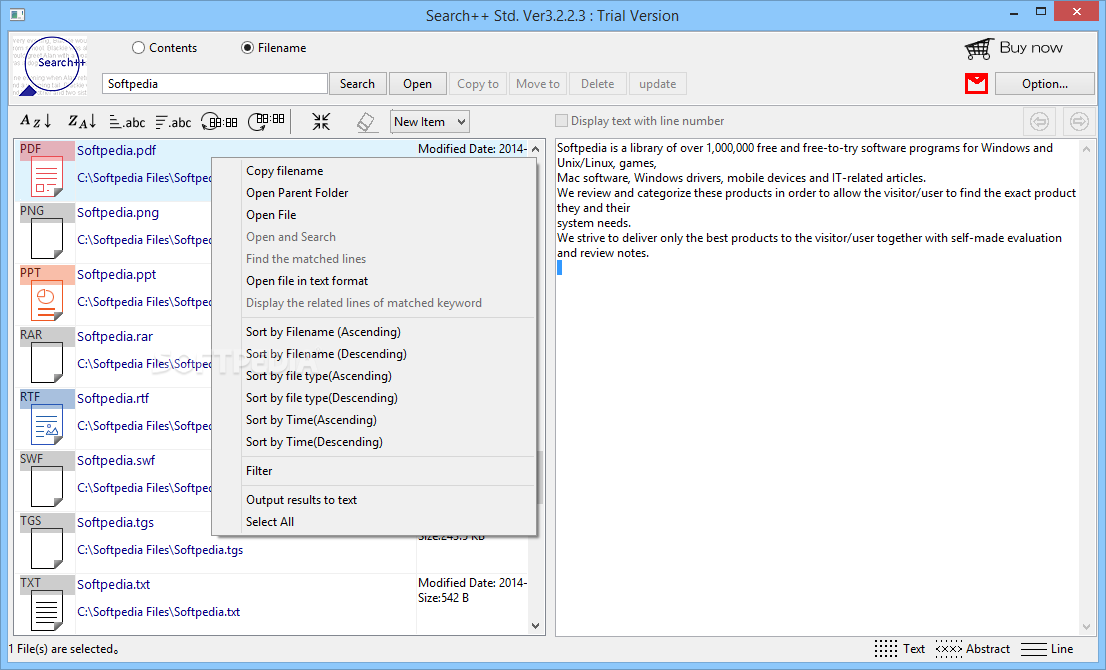This screenshot has width=1106, height=670.
Task: Select the Contents radio button
Action: (138, 48)
